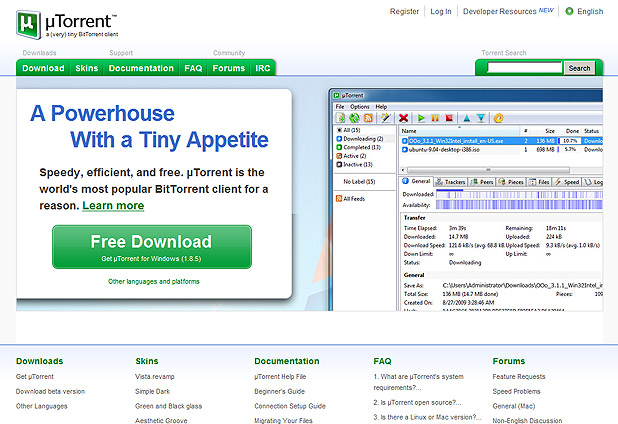Open the Options menu in µTorrent window
The image size is (618, 424).
coord(360,106)
